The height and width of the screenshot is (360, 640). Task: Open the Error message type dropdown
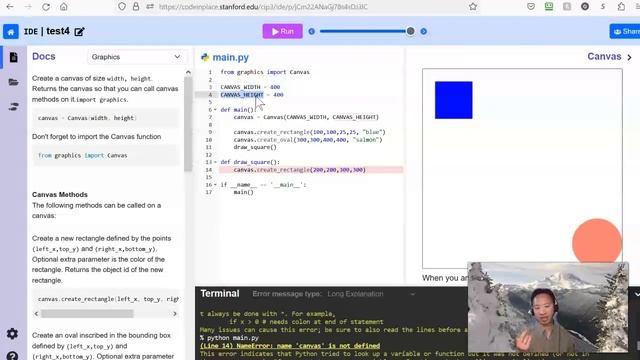coord(371,294)
